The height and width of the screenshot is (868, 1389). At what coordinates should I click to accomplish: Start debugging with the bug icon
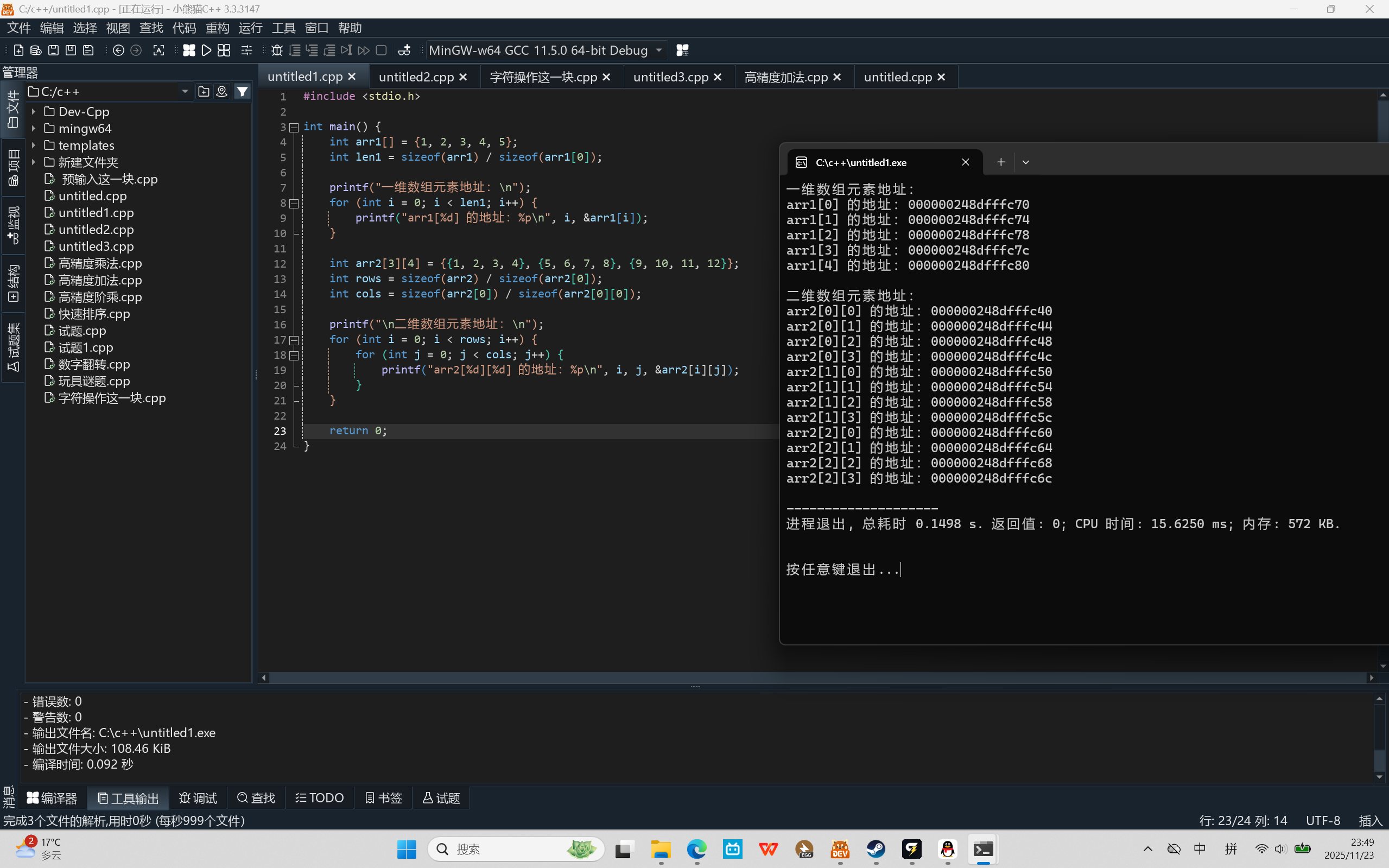[x=277, y=50]
